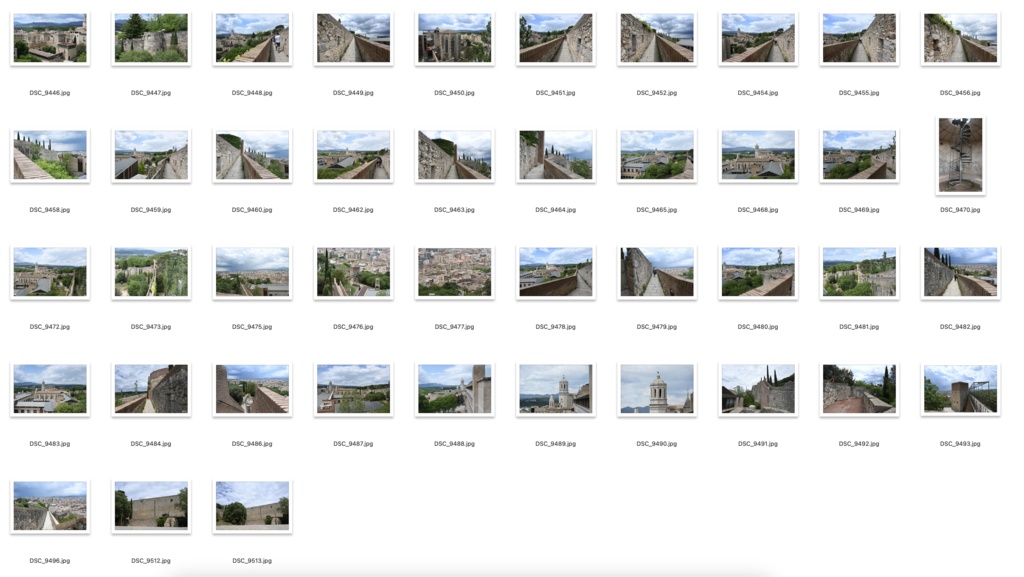This screenshot has width=1024, height=577.
Task: Select the DSC_9493.jpg thumbnail
Action: click(x=961, y=389)
